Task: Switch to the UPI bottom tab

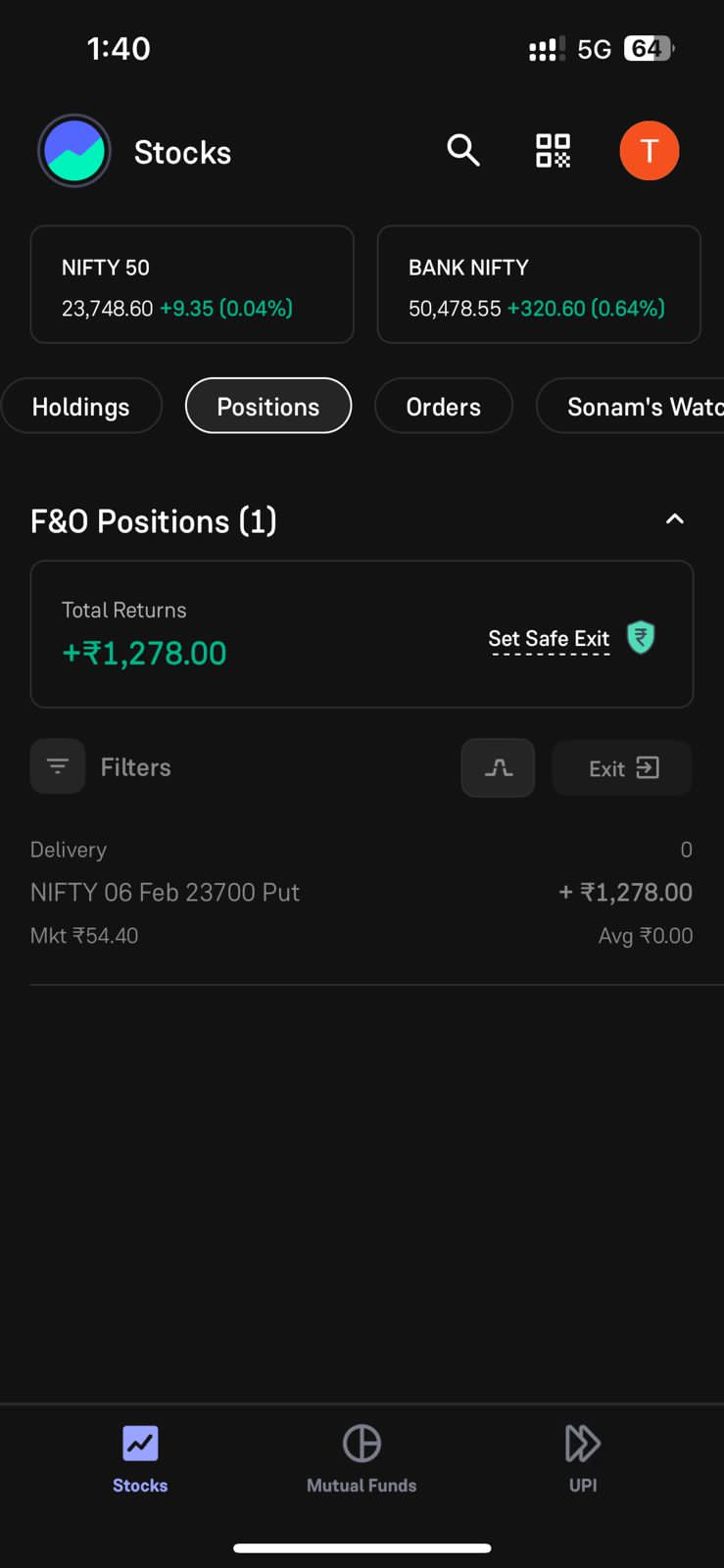Action: (583, 1458)
